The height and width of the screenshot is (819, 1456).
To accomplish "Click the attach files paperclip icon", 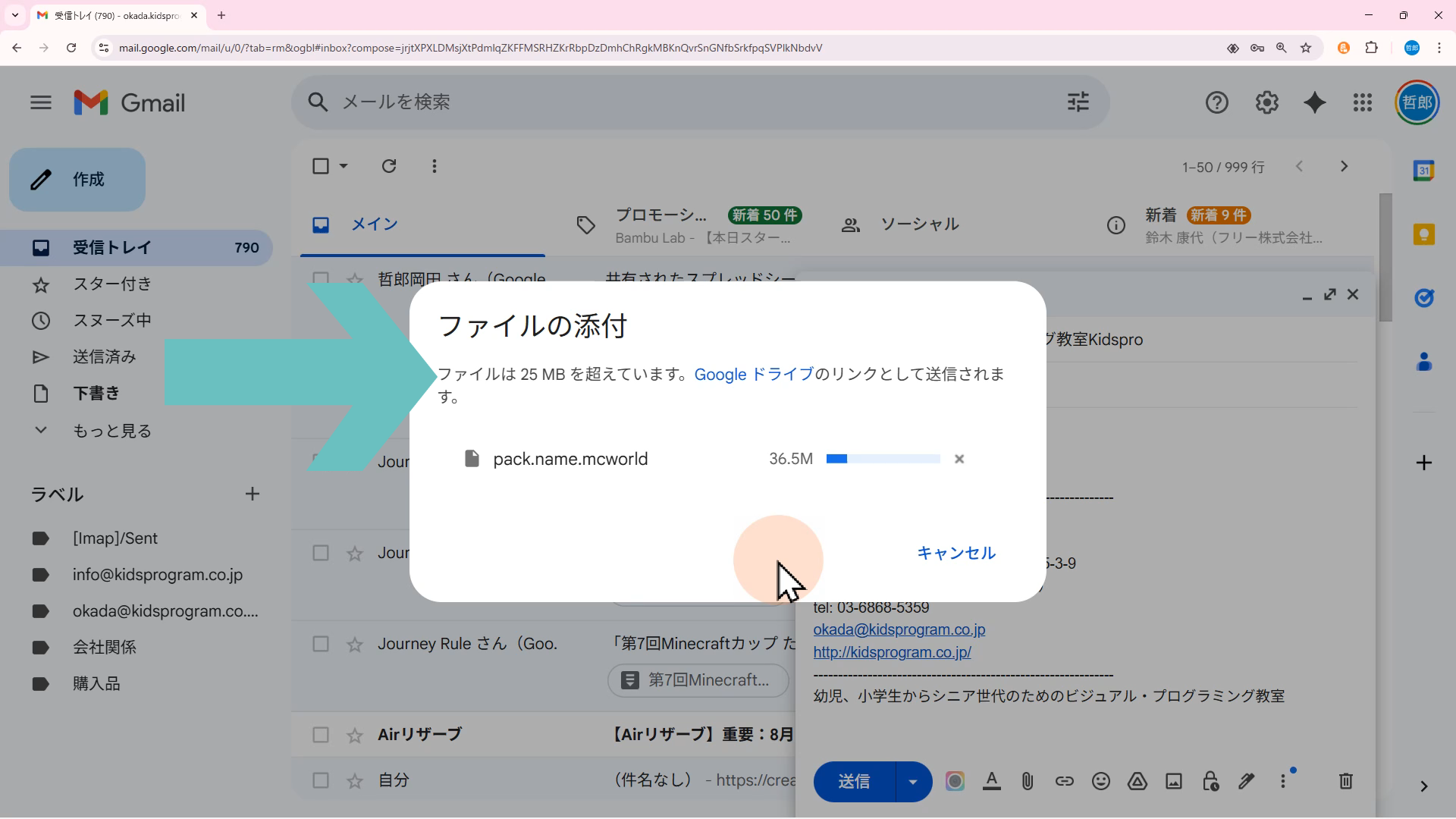I will (x=1027, y=781).
